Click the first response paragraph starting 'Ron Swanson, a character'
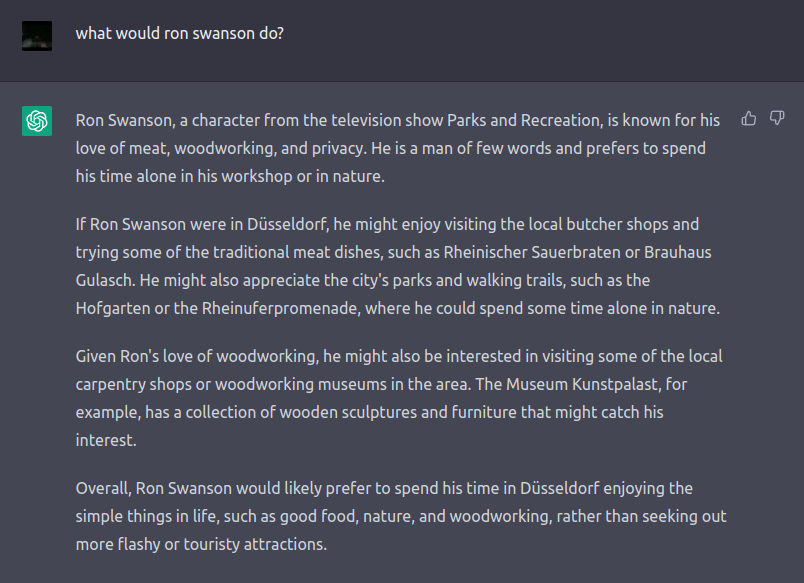The width and height of the screenshot is (804, 583). point(398,148)
